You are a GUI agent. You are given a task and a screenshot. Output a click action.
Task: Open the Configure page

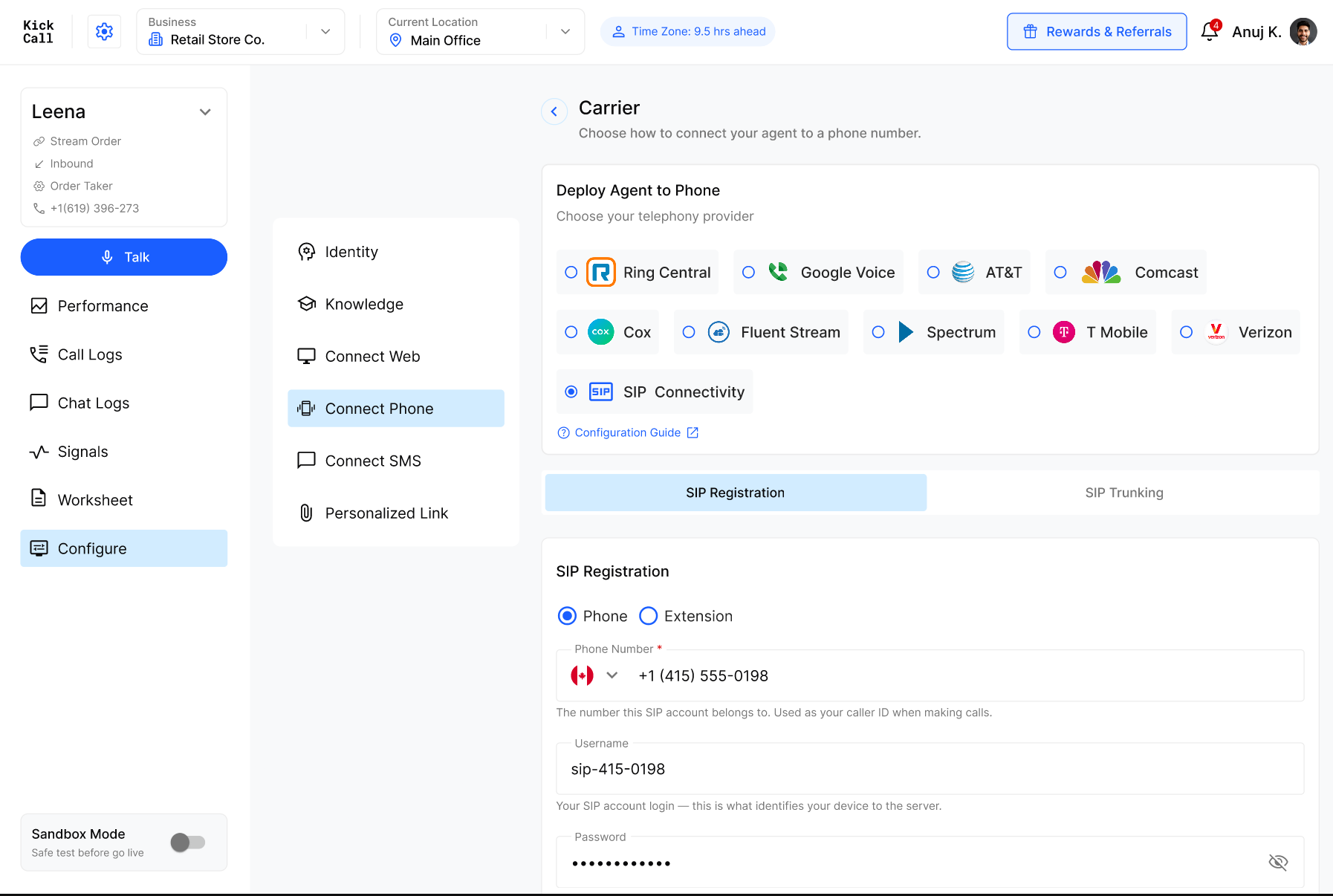124,548
